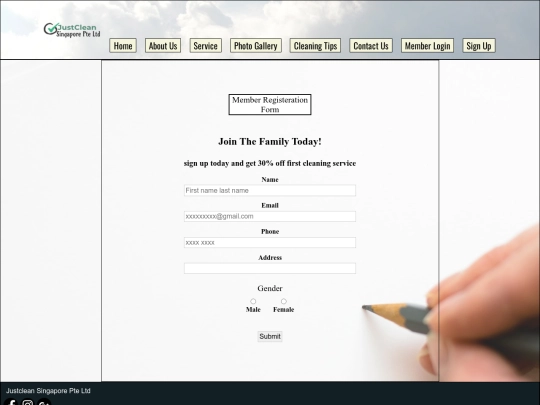Image resolution: width=540 pixels, height=405 pixels.
Task: Focus the Address input field
Action: [270, 268]
